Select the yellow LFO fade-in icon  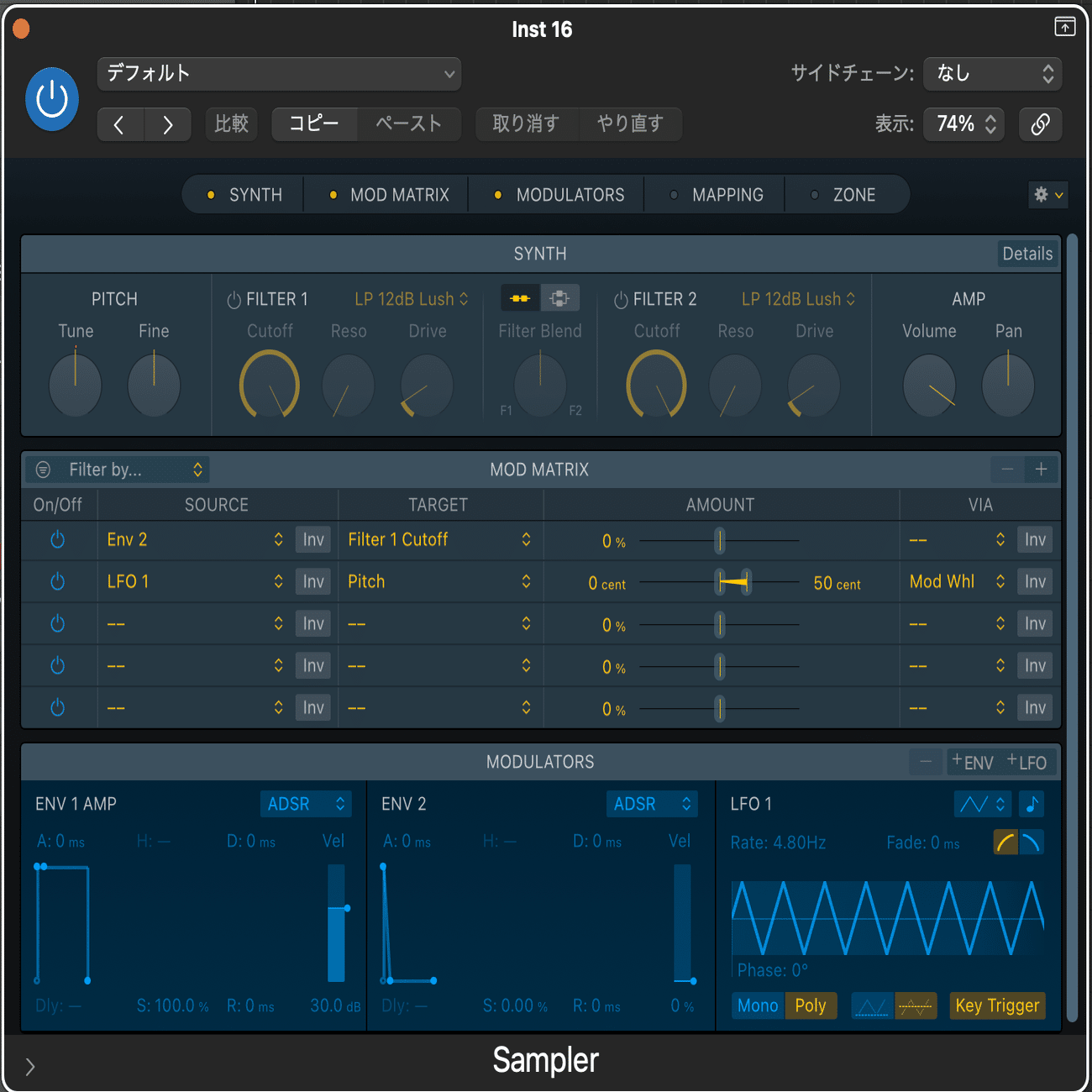(x=1005, y=842)
